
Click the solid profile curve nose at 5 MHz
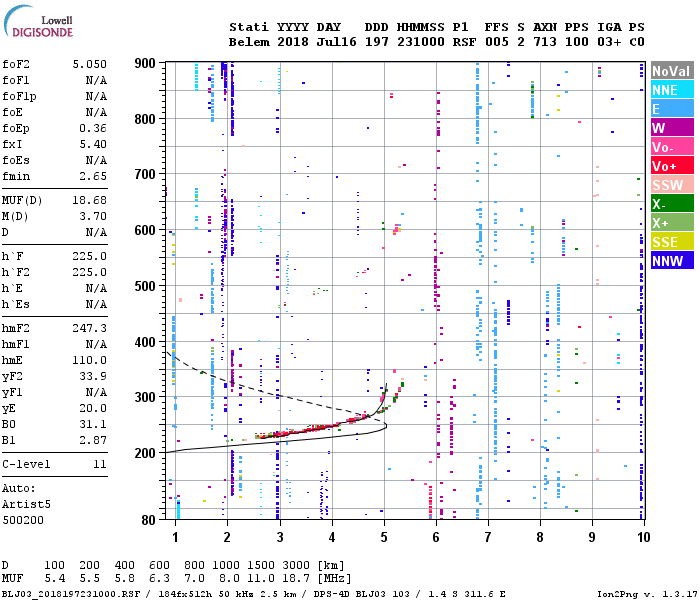click(x=386, y=426)
